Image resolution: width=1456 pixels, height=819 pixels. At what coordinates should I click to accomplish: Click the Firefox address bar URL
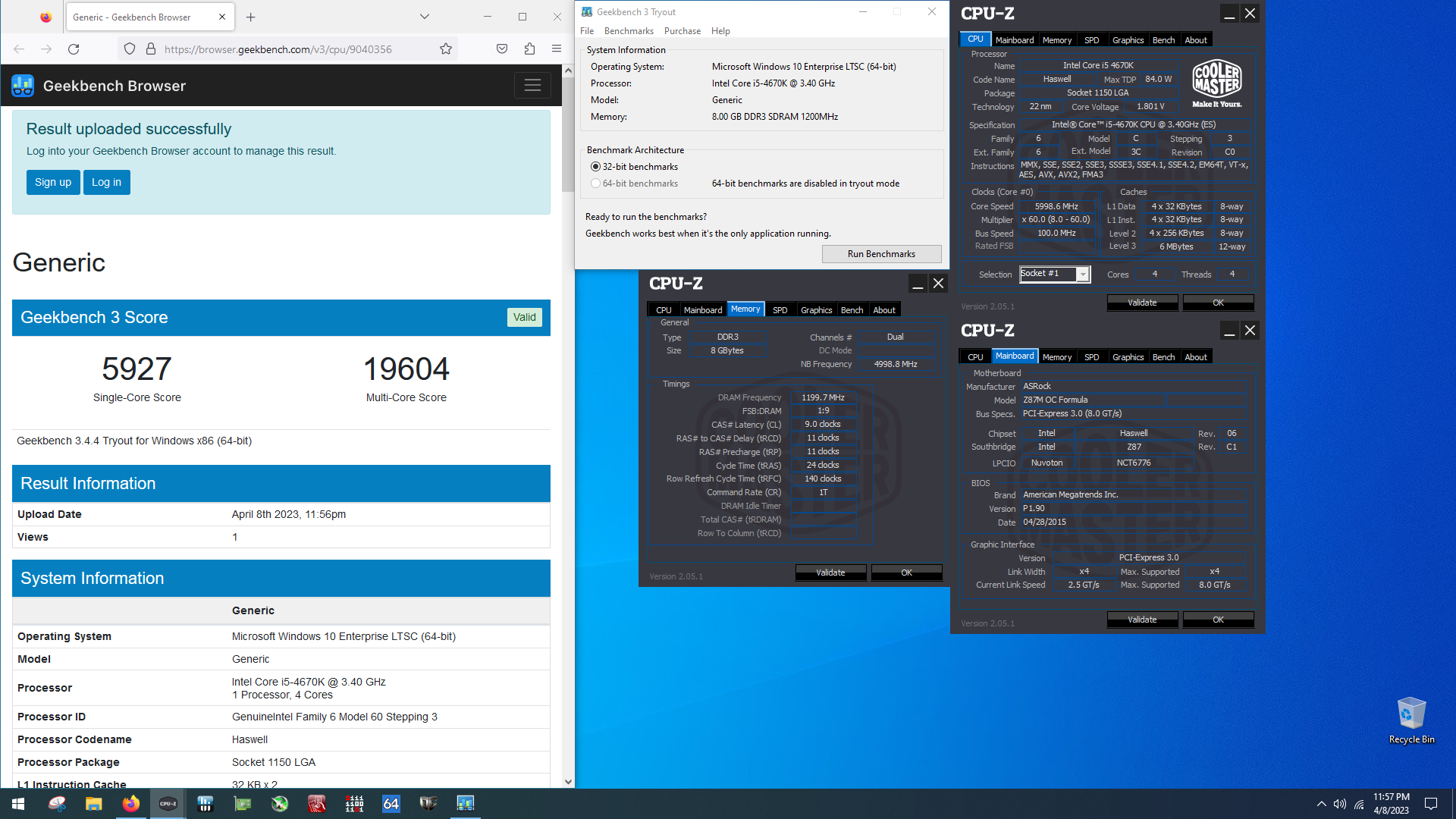pos(278,49)
